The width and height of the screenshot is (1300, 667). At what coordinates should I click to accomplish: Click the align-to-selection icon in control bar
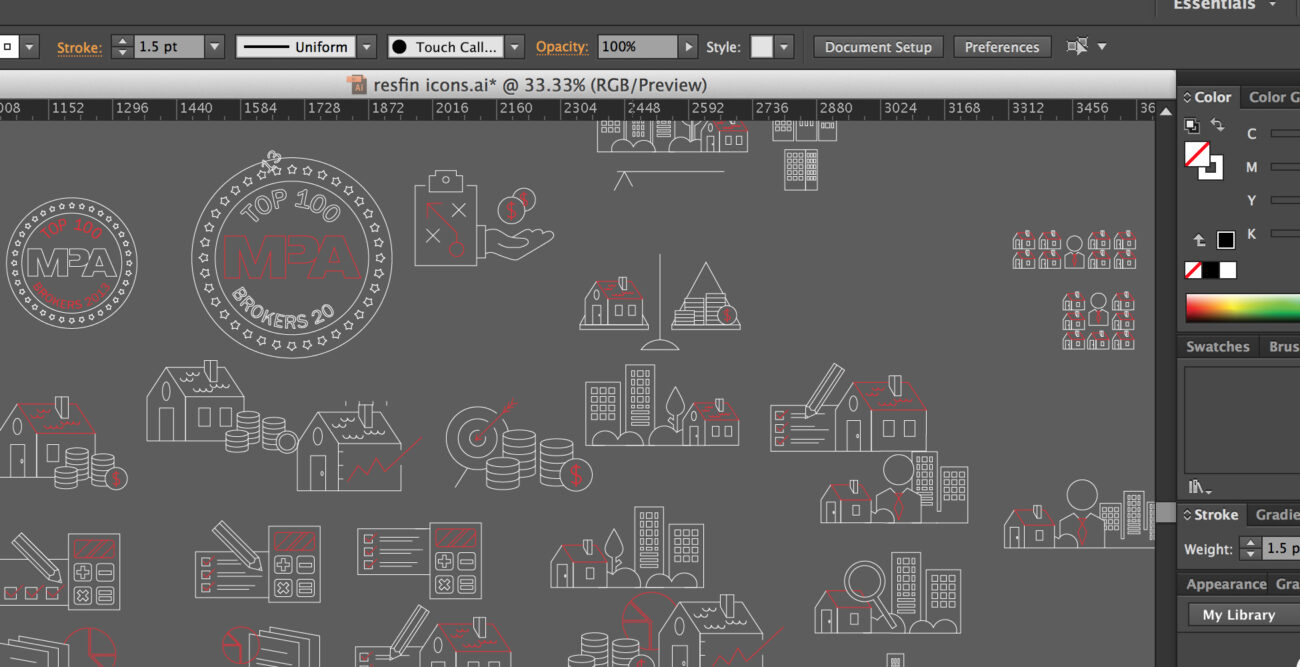tap(1077, 46)
